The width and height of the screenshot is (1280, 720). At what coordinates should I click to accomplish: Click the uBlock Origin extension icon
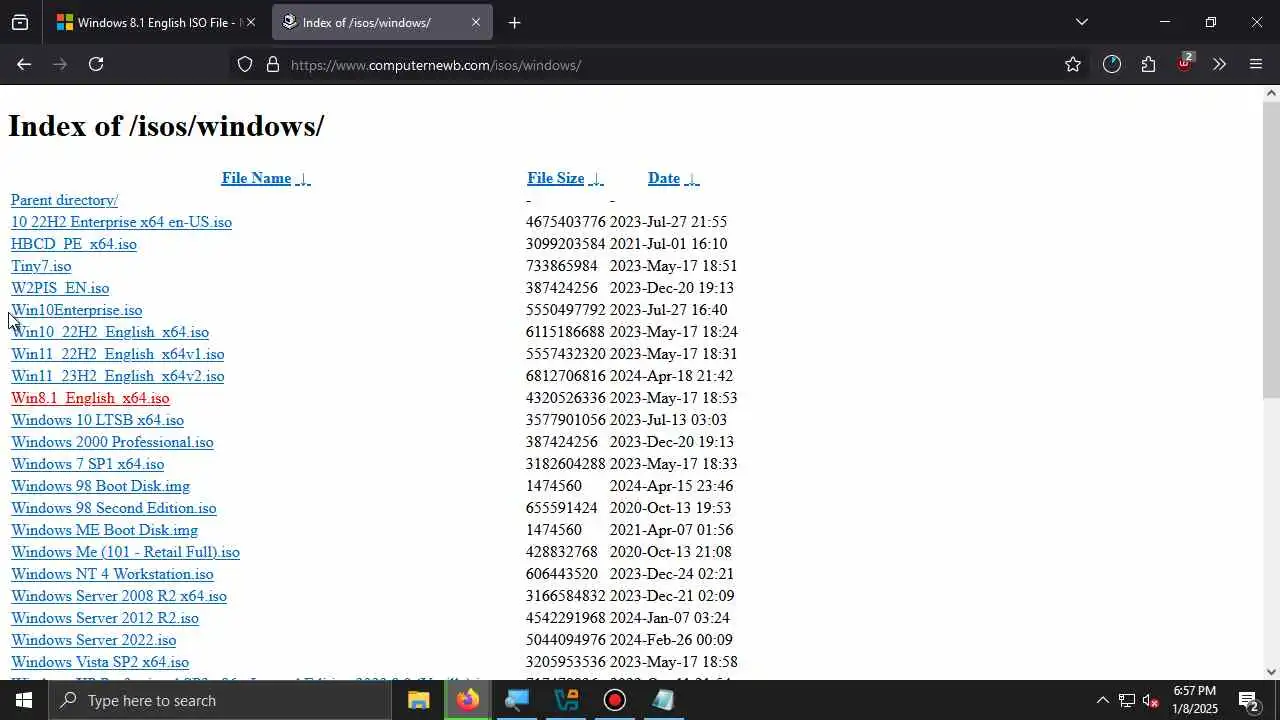point(1185,63)
